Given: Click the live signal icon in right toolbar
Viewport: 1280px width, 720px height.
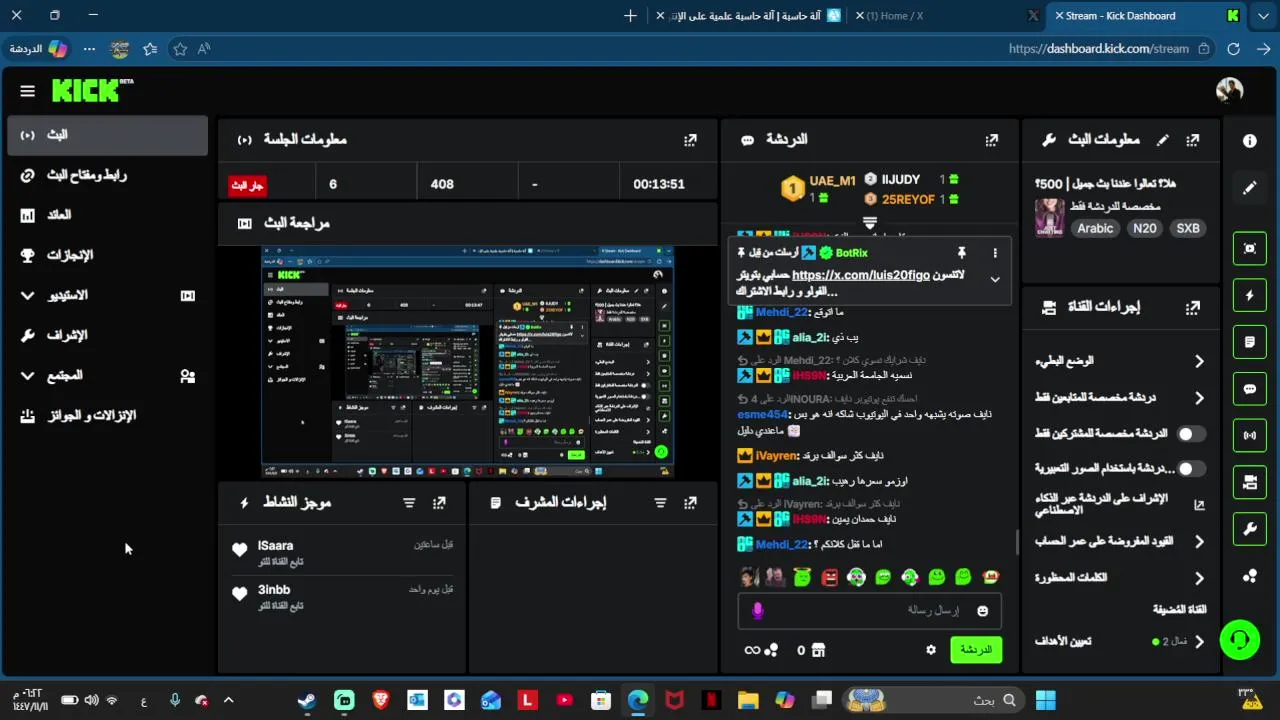Looking at the screenshot, I should click(x=1250, y=436).
